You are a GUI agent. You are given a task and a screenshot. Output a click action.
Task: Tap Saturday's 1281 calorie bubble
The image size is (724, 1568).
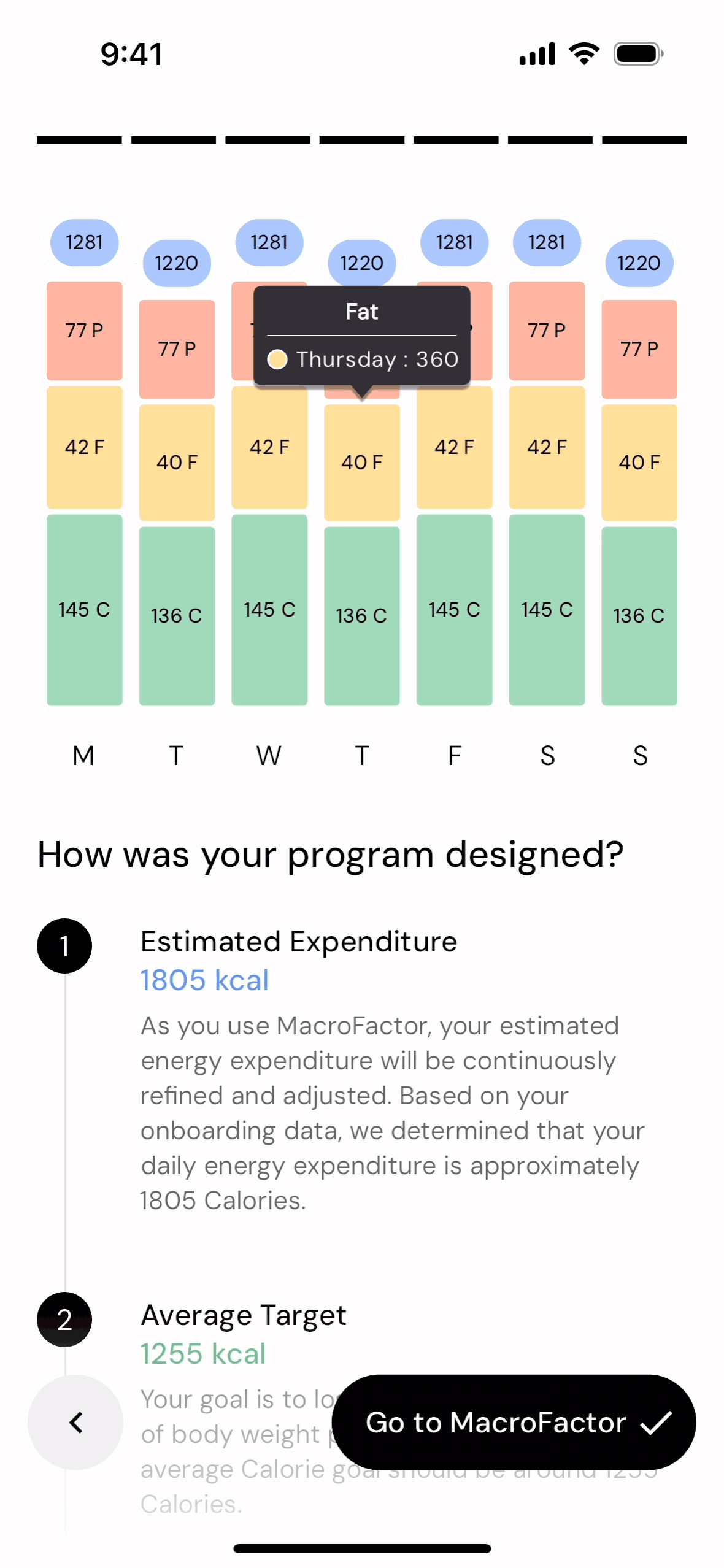(546, 242)
